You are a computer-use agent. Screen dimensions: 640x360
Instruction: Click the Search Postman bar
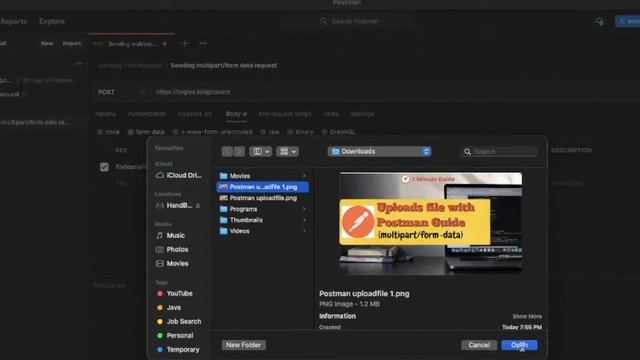[348, 21]
